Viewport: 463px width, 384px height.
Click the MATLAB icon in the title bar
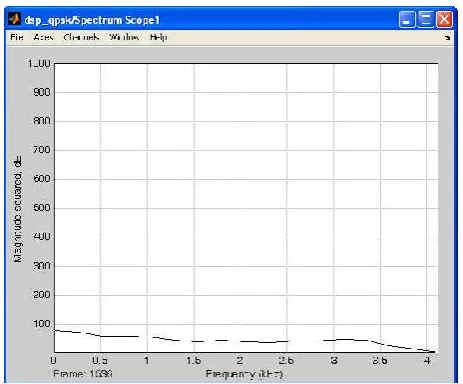pyautogui.click(x=14, y=19)
